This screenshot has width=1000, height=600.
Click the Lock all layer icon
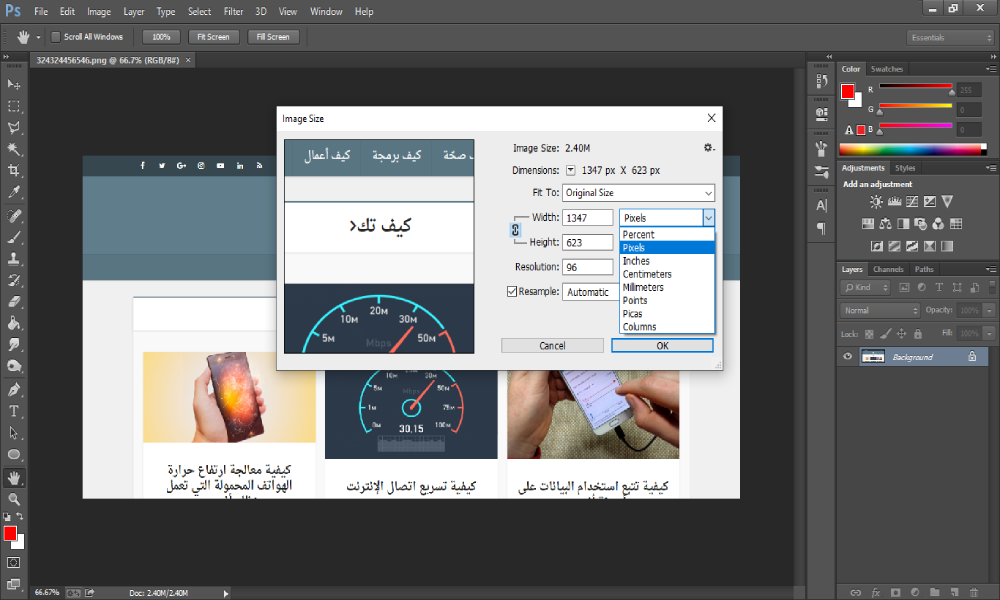tap(918, 333)
